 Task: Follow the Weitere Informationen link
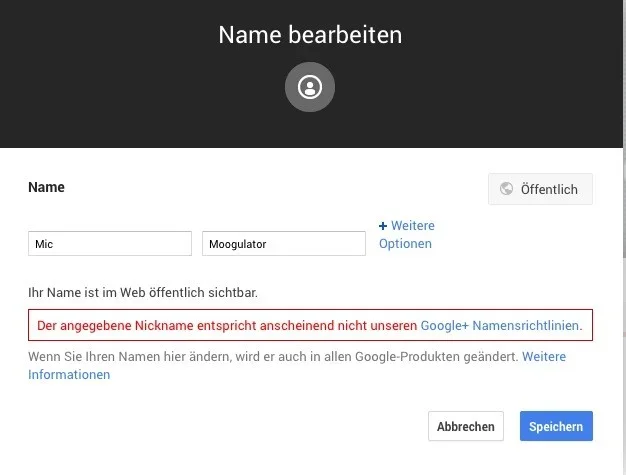[x=543, y=357]
